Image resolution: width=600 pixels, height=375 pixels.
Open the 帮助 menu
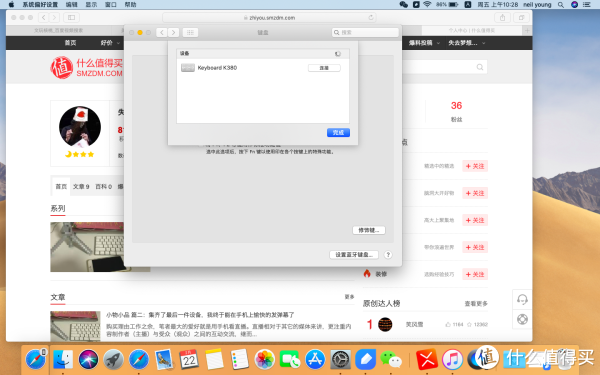point(130,5)
